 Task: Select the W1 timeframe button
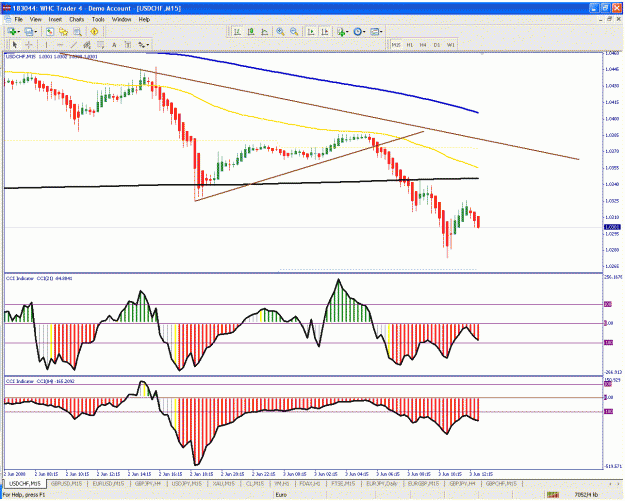pos(450,45)
